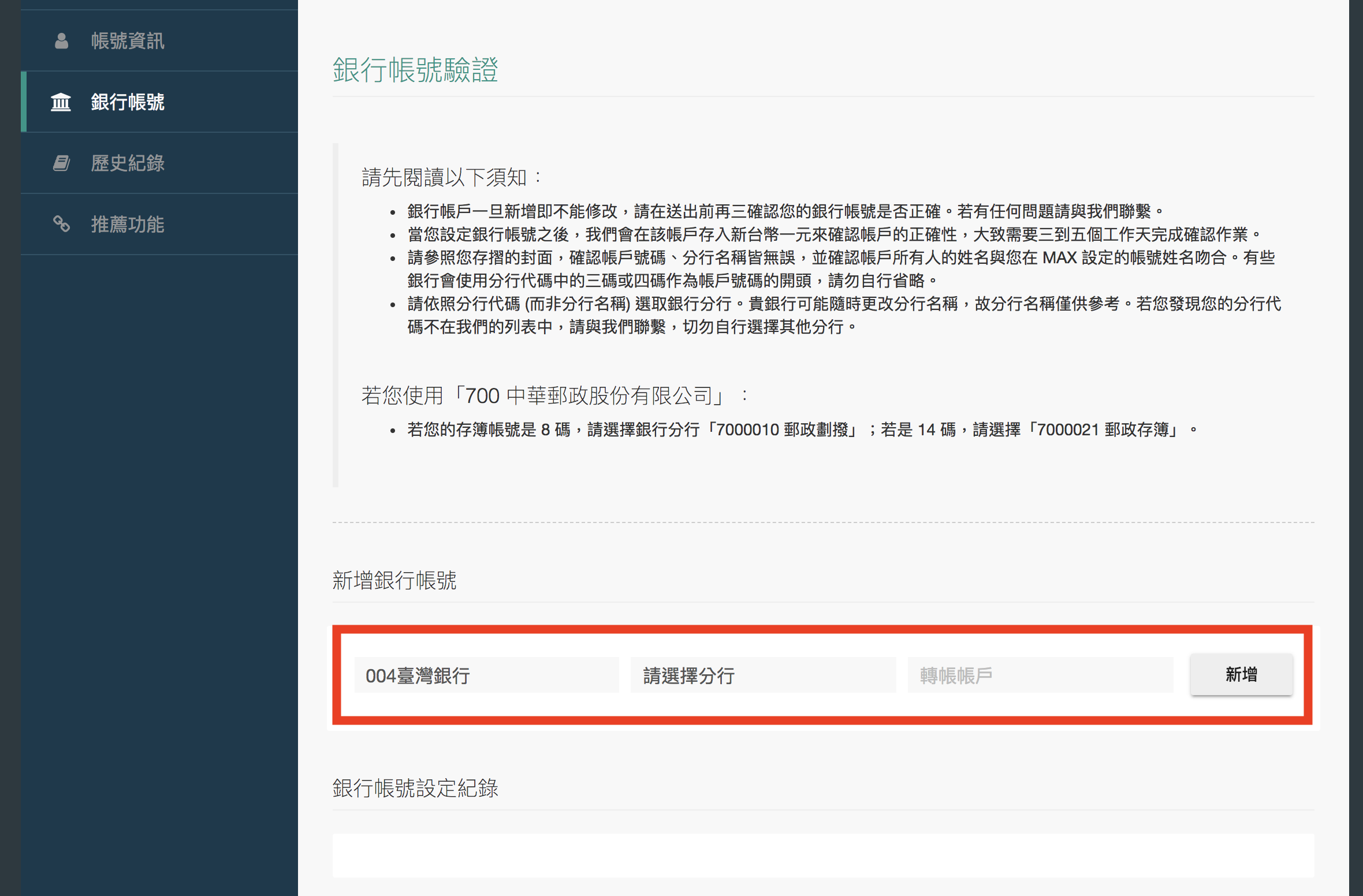Click the empty bank account records box
Screen dimensions: 1363x896
pyautogui.click(x=822, y=855)
